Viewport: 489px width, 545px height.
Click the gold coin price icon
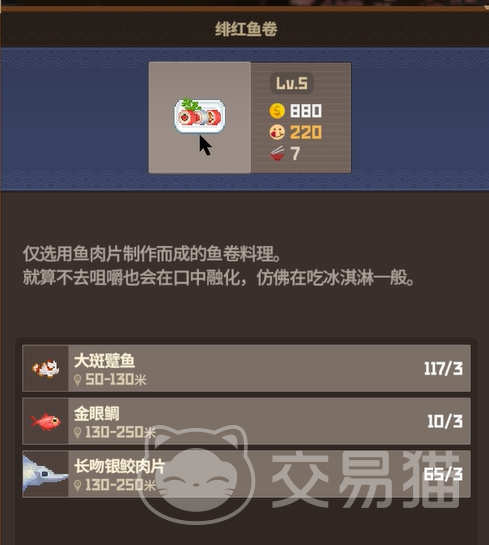277,111
